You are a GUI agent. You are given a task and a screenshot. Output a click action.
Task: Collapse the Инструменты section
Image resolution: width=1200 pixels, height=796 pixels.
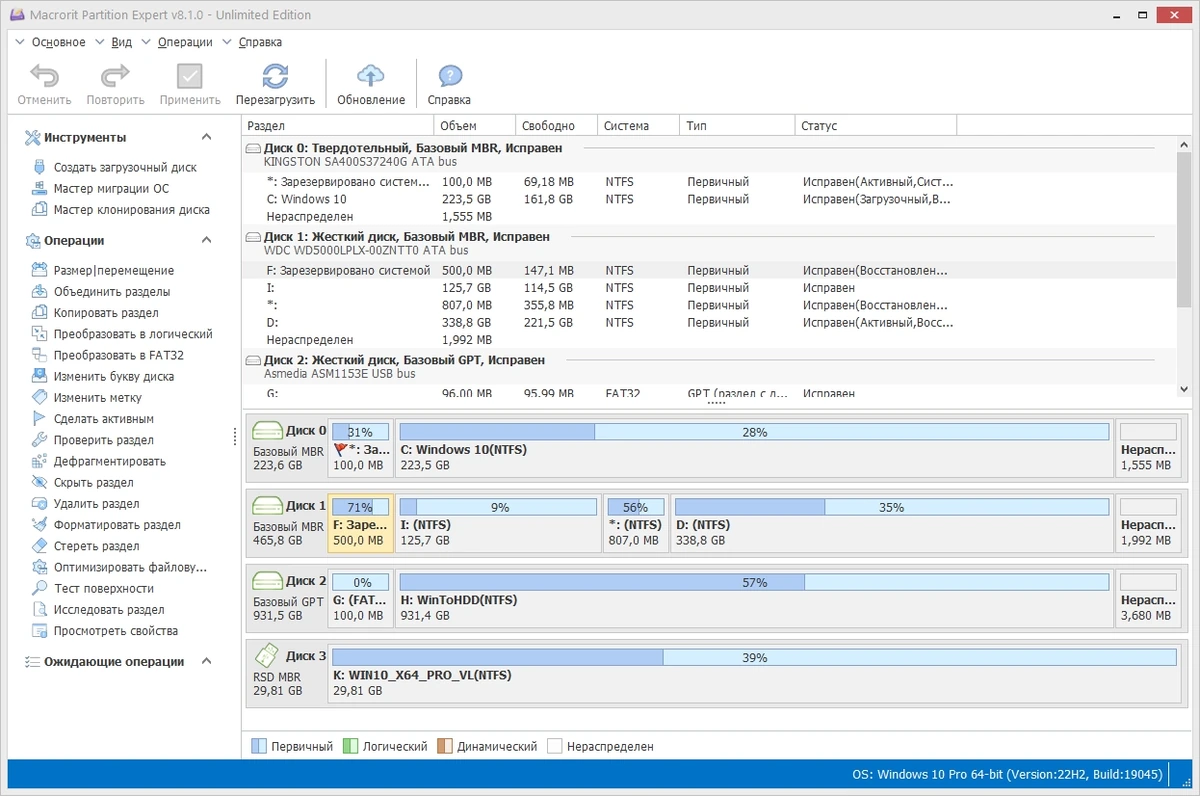coord(207,137)
